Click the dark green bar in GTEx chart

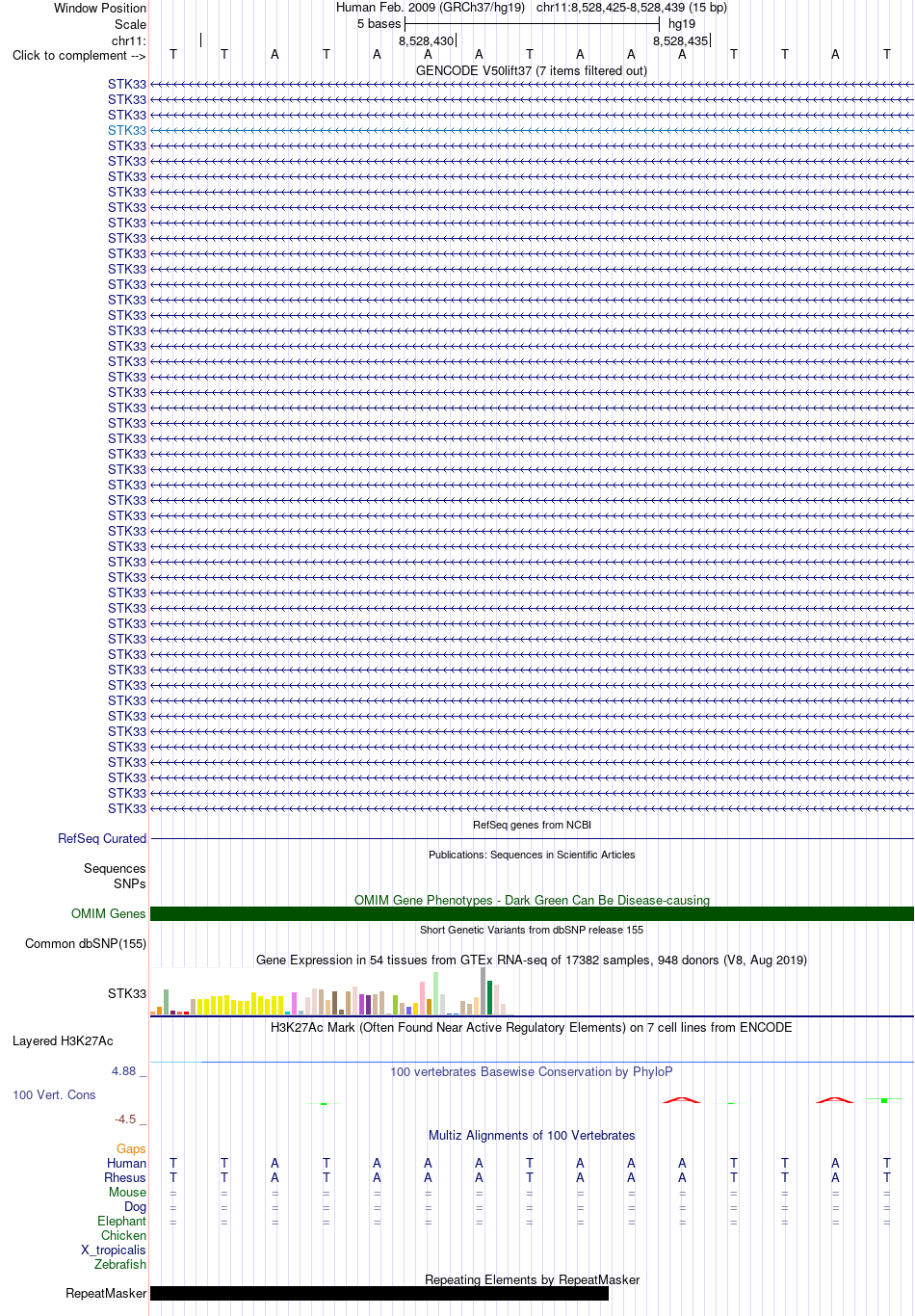490,997
